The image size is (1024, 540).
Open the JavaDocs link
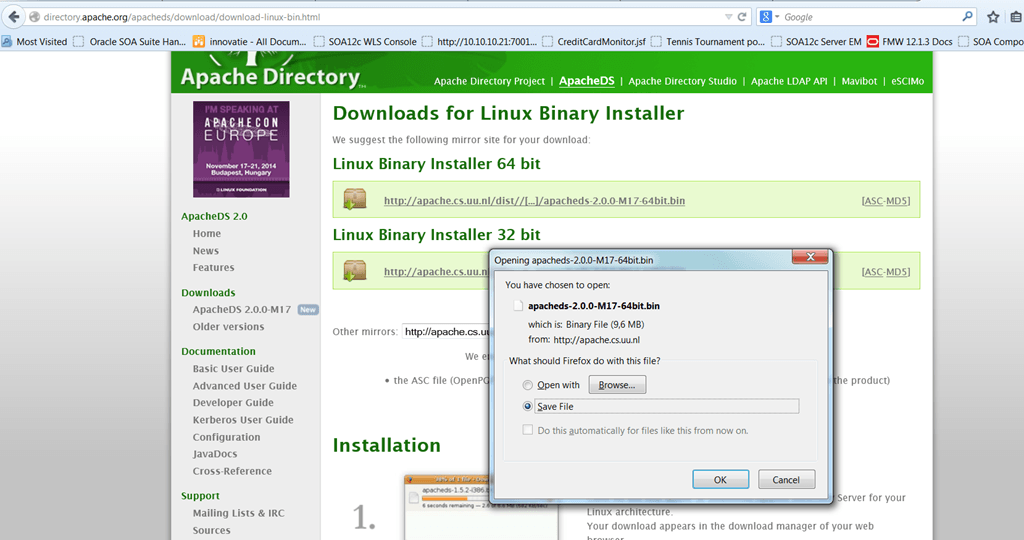coord(214,454)
